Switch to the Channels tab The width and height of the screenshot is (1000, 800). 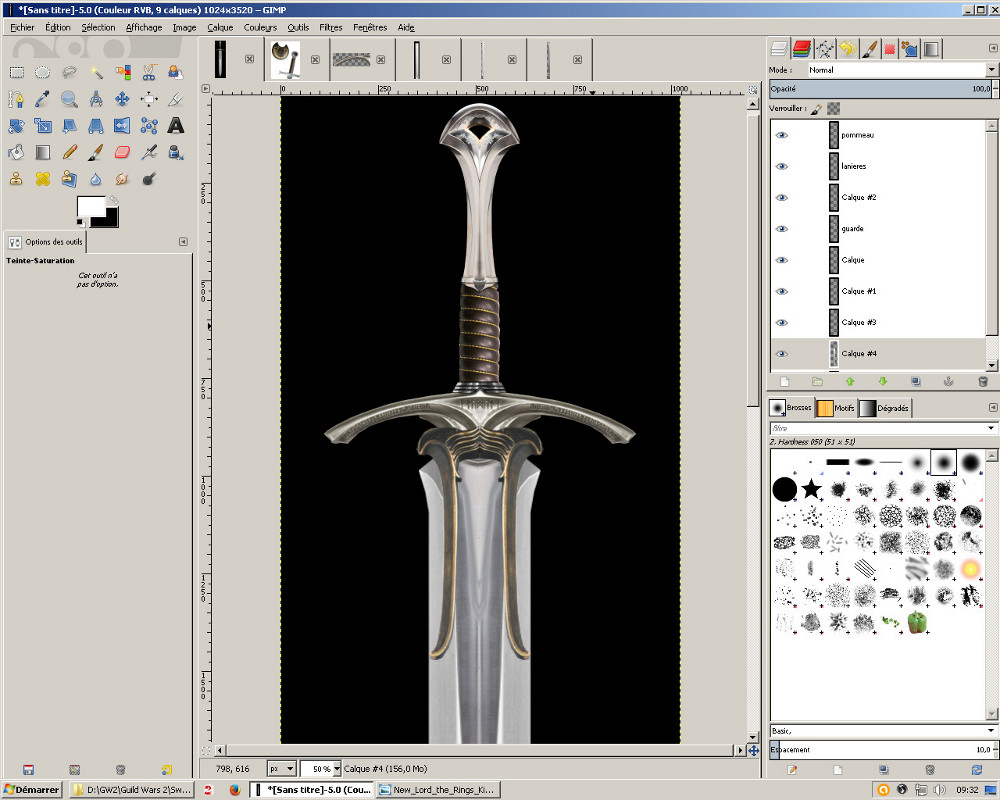pos(801,48)
